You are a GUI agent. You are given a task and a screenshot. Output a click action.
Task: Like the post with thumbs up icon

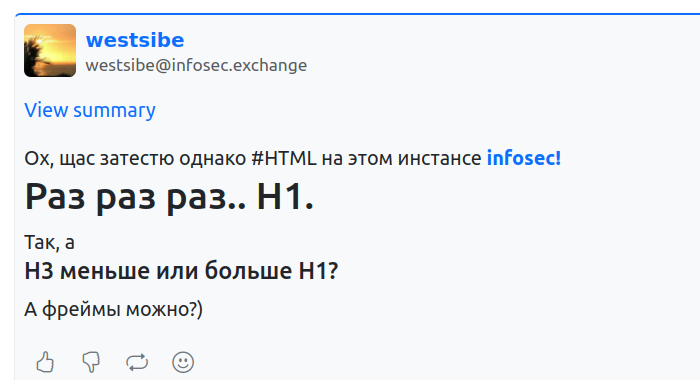point(45,362)
